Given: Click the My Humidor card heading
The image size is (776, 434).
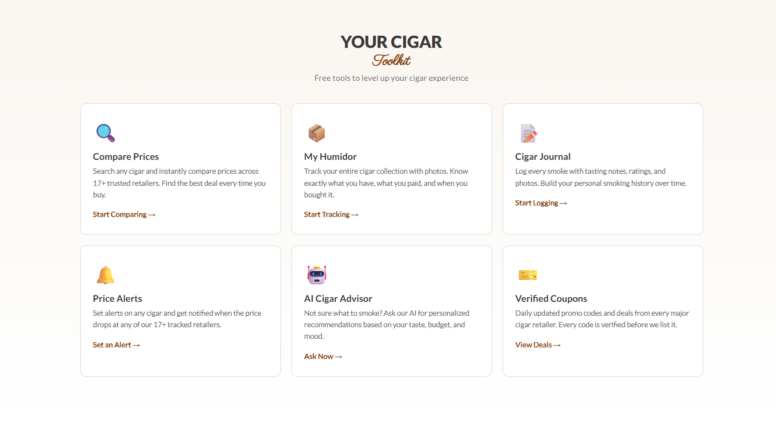Looking at the screenshot, I should 330,157.
